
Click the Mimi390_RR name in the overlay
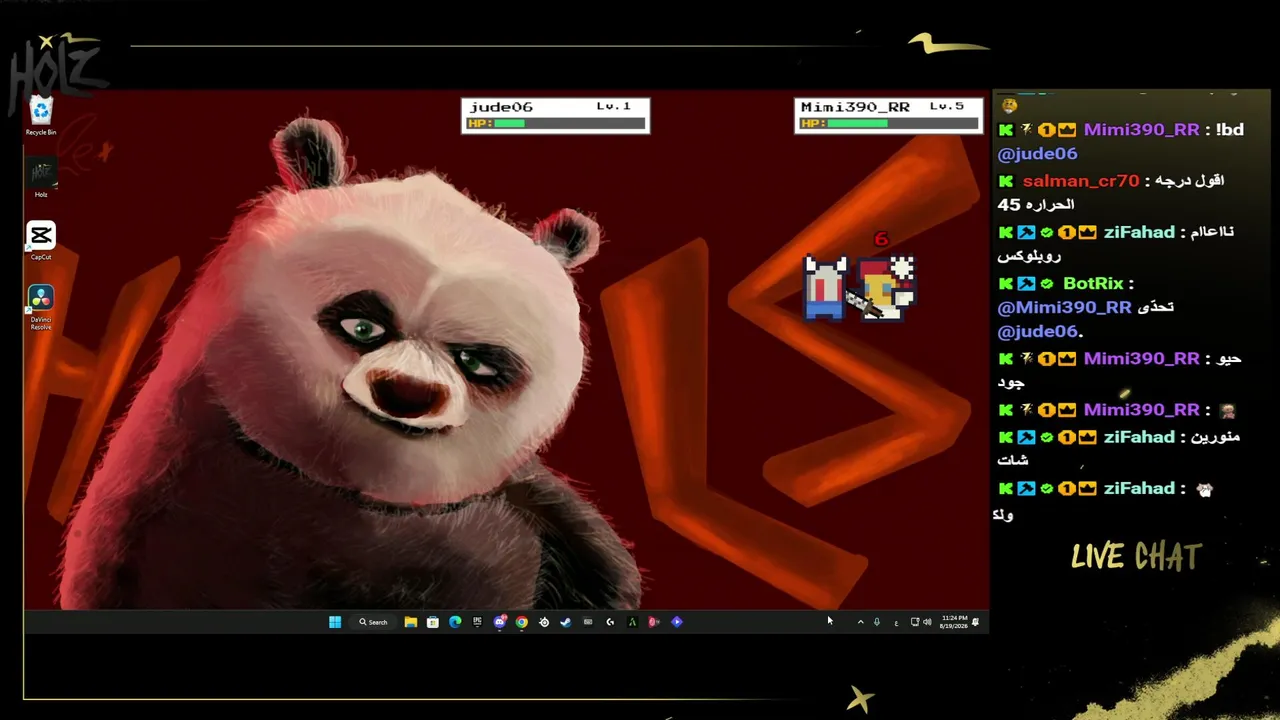coord(855,107)
